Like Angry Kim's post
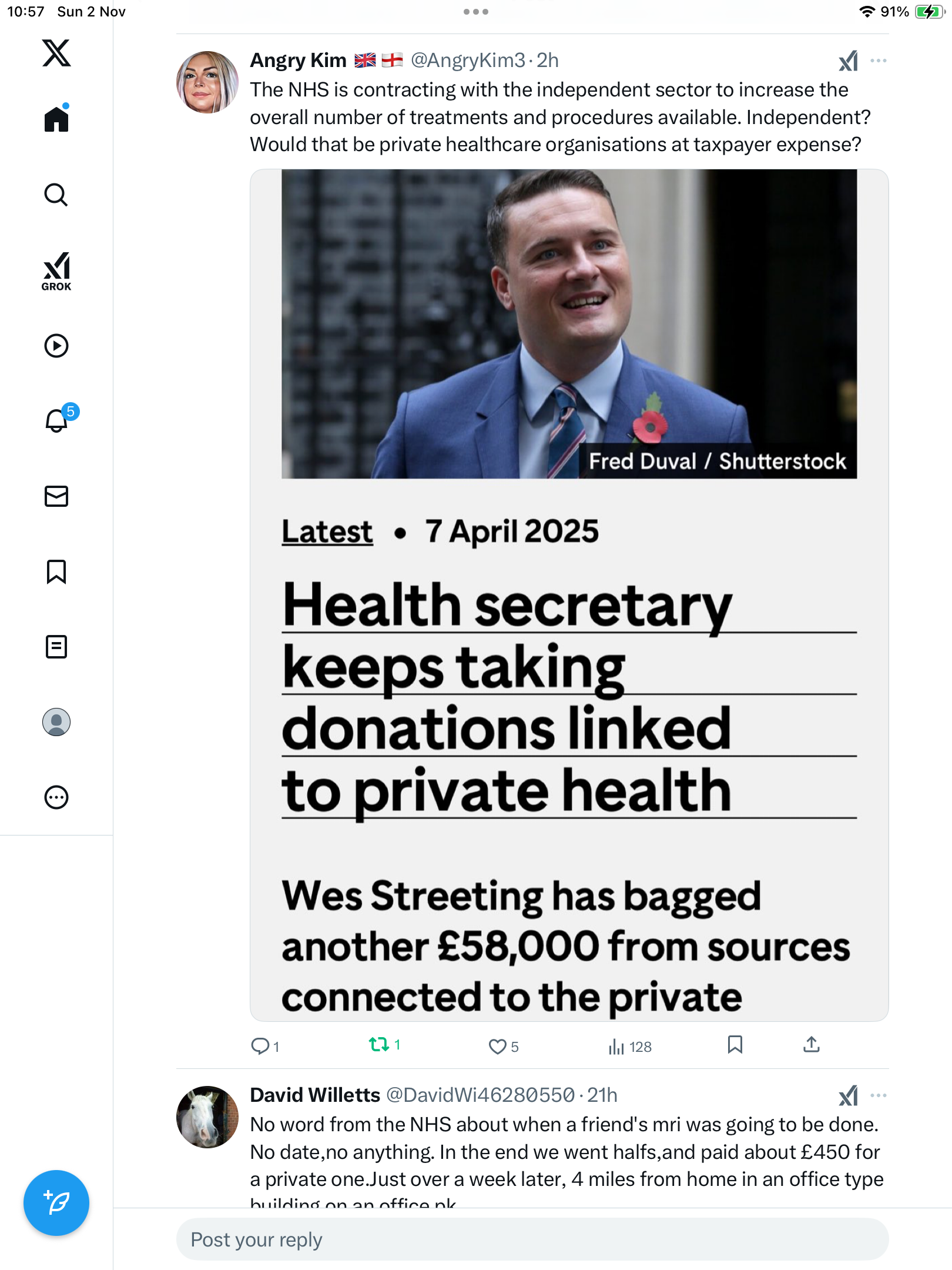Viewport: 952px width, 1270px height. pyautogui.click(x=498, y=1046)
